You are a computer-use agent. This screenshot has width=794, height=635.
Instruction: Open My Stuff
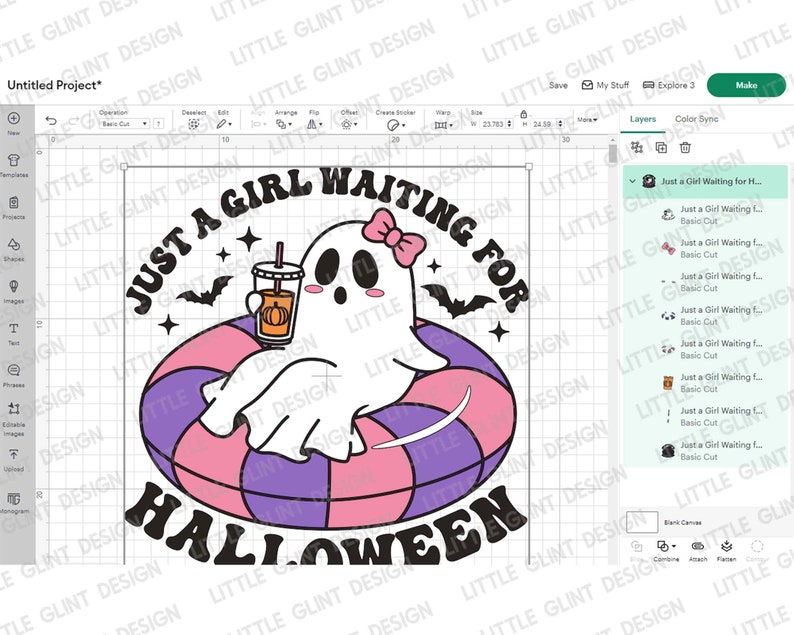click(605, 85)
